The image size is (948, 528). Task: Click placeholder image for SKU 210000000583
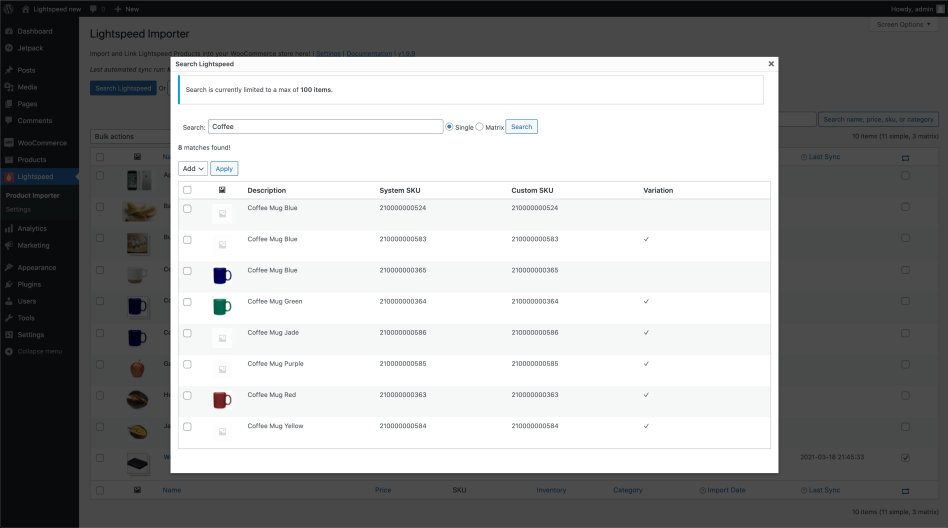[222, 244]
